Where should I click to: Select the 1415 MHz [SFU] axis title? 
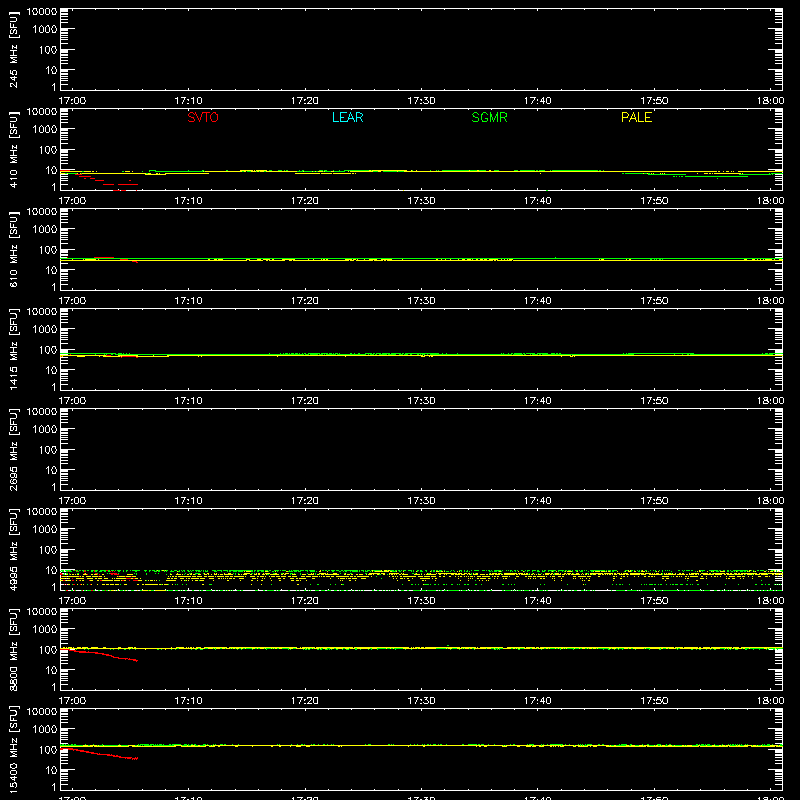pyautogui.click(x=13, y=349)
